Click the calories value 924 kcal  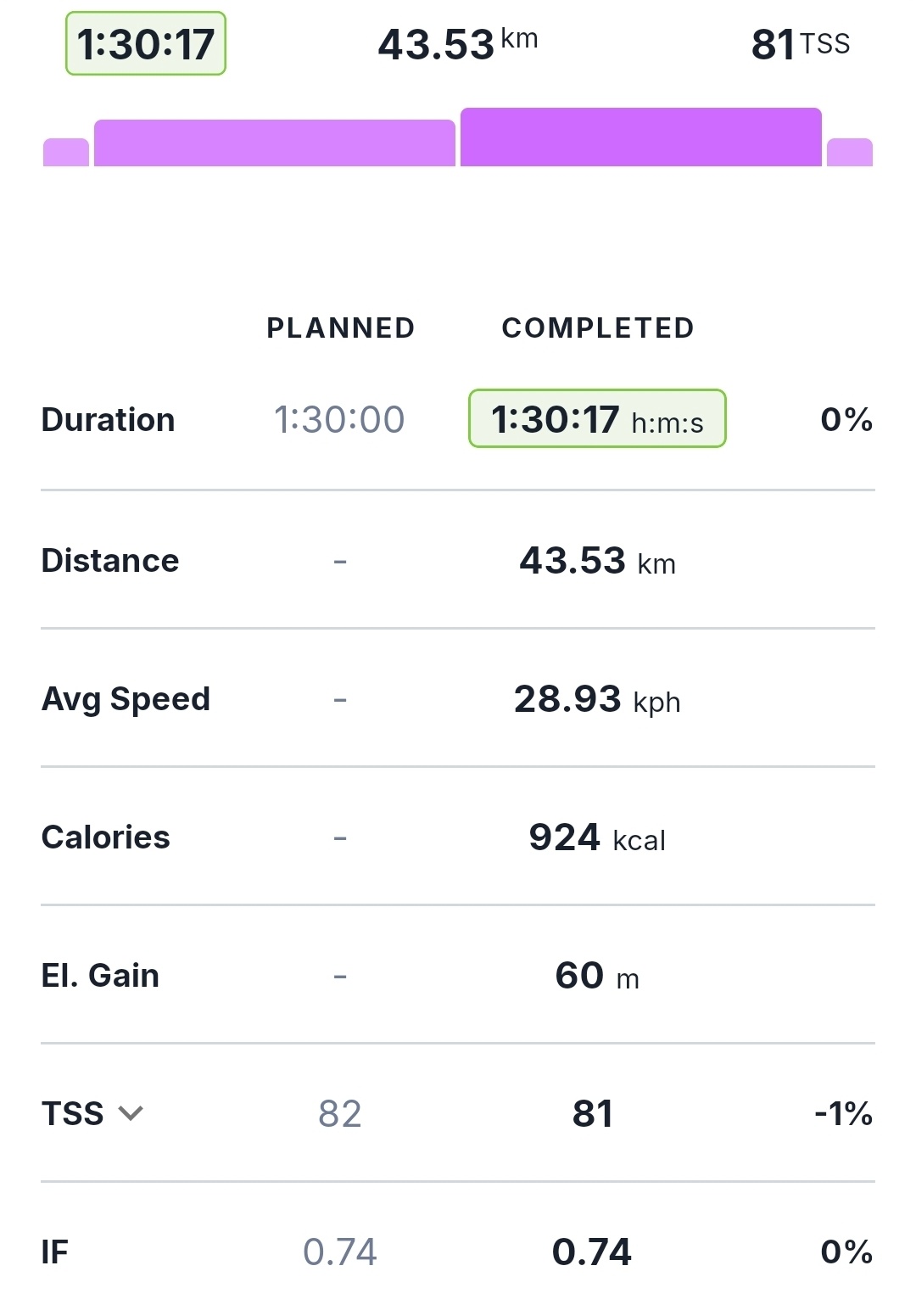(597, 837)
